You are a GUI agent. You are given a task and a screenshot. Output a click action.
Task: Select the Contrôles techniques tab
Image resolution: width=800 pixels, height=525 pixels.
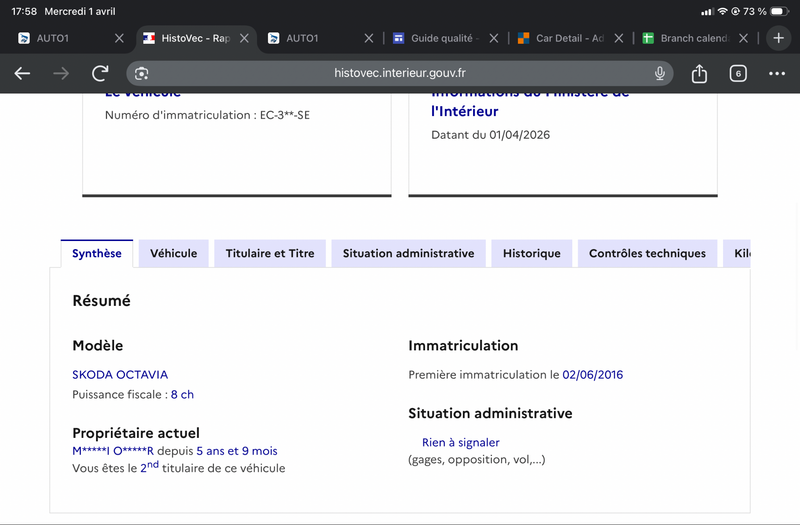[x=647, y=254]
